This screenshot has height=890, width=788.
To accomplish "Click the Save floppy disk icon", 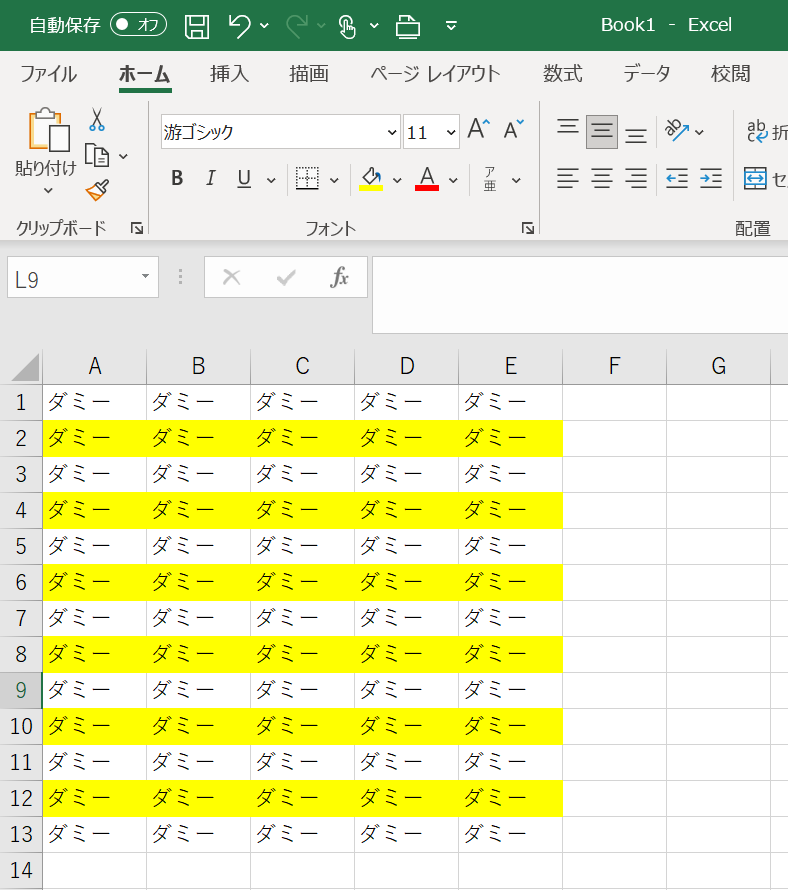I will coord(198,25).
